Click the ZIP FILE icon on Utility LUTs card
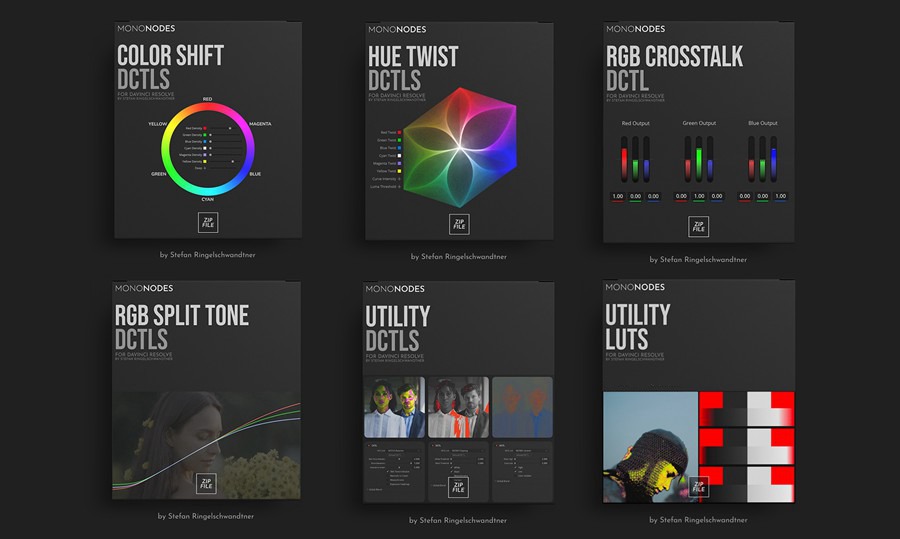The image size is (900, 539). coord(699,487)
